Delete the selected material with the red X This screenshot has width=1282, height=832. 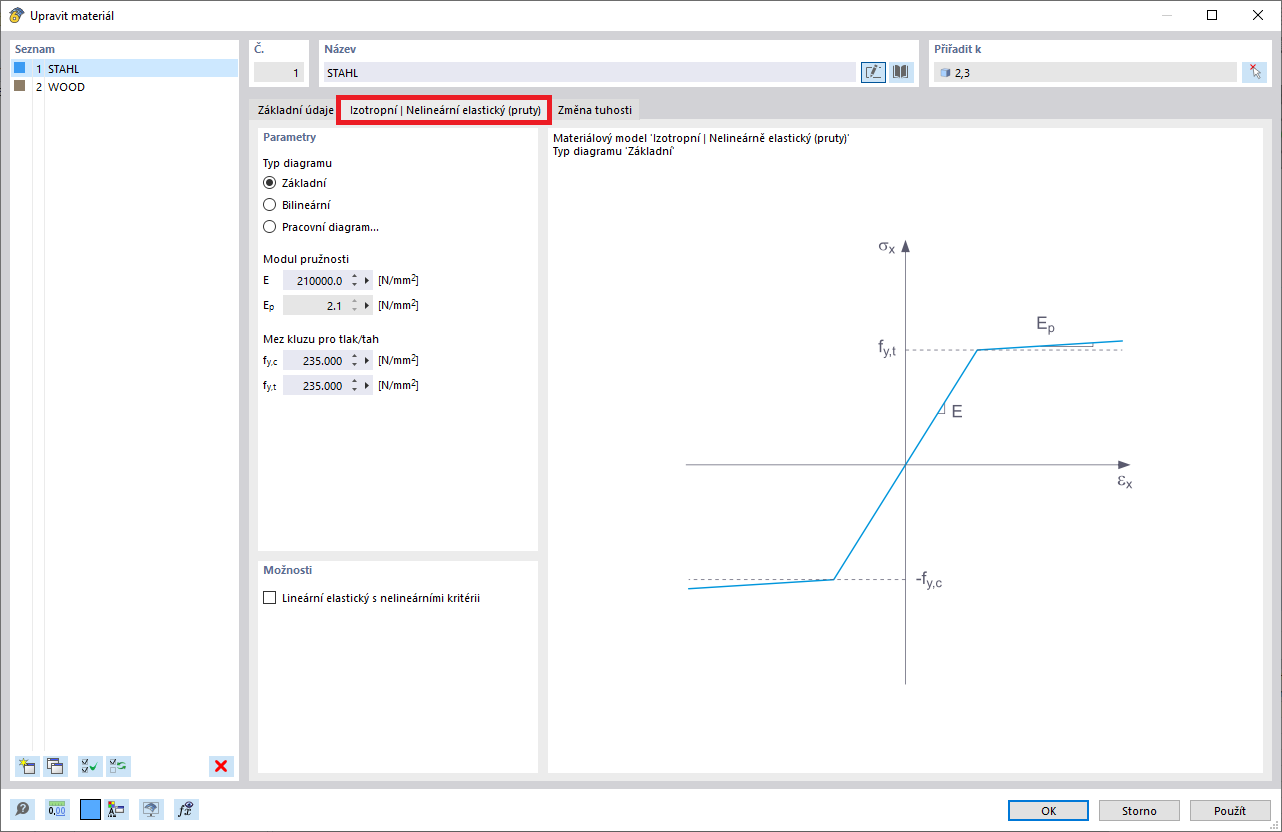point(221,766)
